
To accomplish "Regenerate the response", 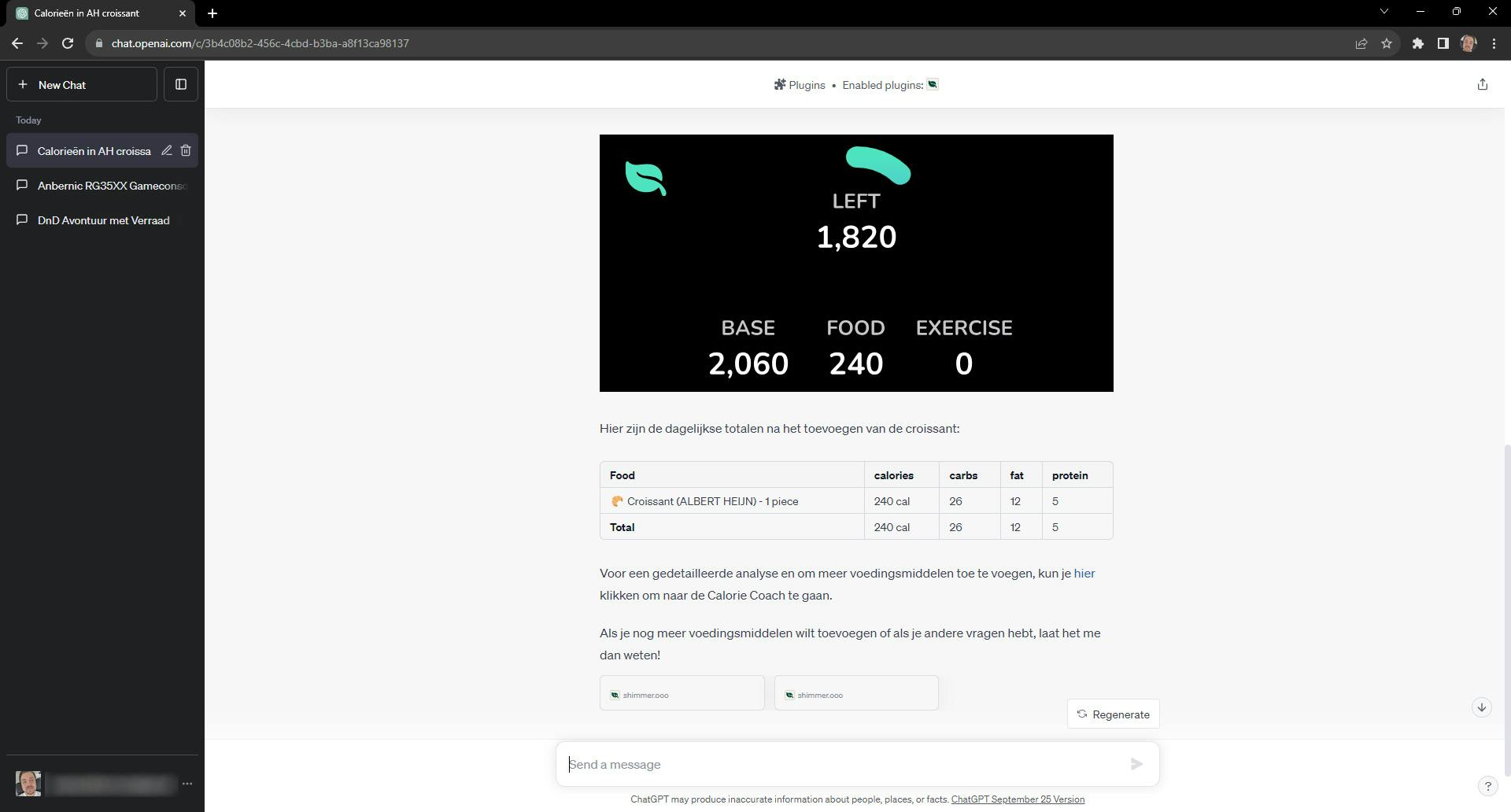I will click(x=1114, y=714).
